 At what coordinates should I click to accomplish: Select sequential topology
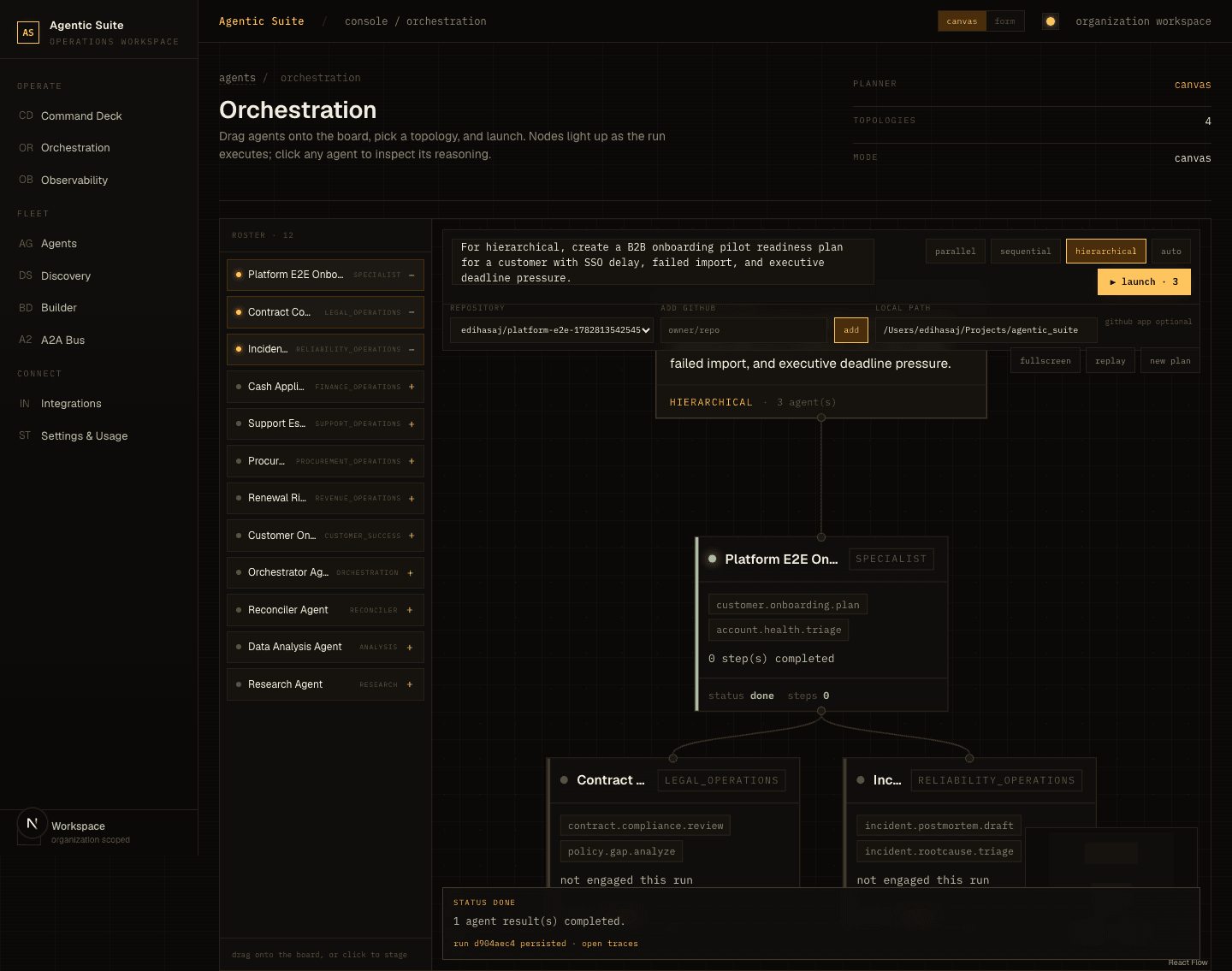pos(1026,251)
